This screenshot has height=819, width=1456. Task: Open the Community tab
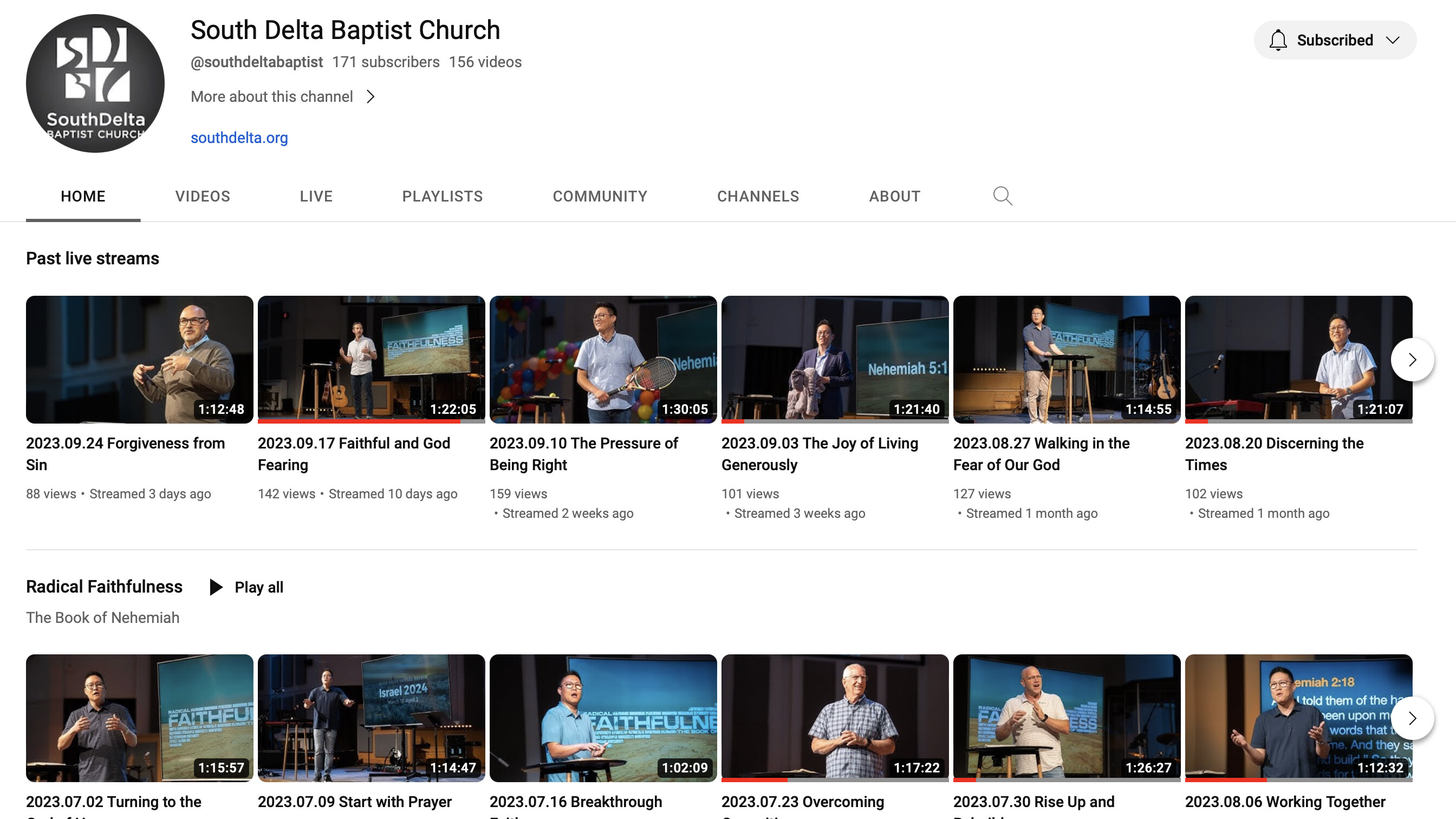click(x=600, y=196)
